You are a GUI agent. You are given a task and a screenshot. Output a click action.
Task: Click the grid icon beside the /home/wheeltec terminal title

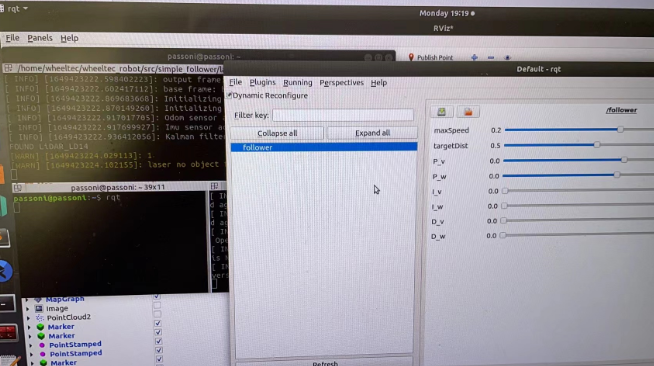point(8,68)
